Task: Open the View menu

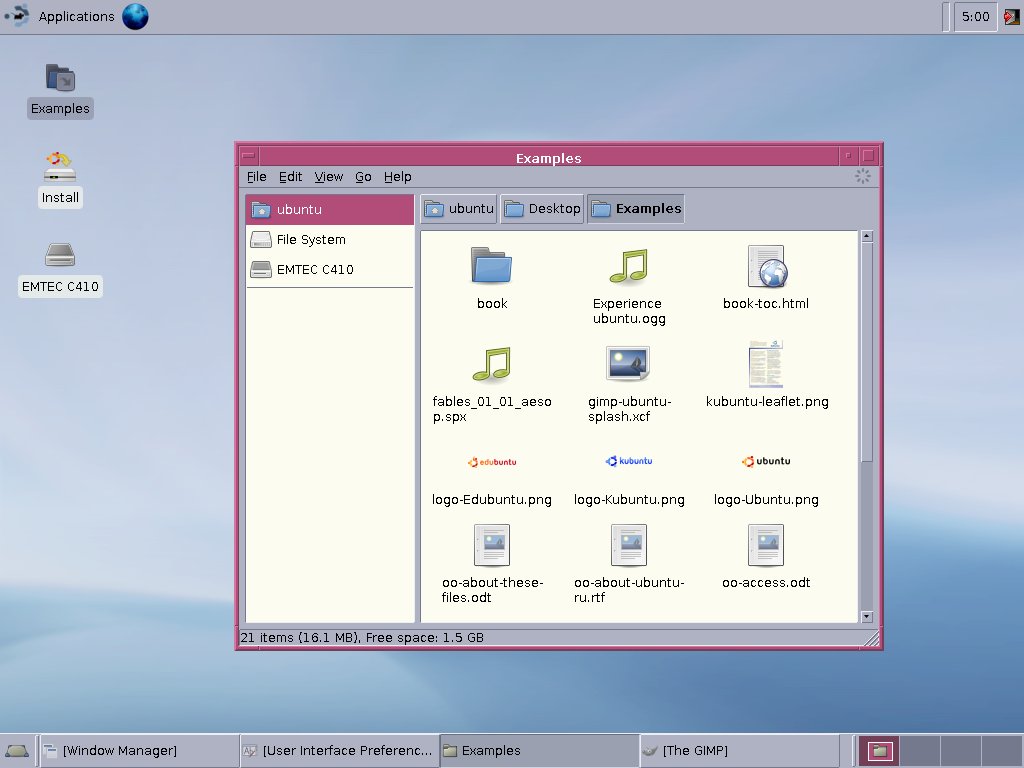Action: point(328,177)
